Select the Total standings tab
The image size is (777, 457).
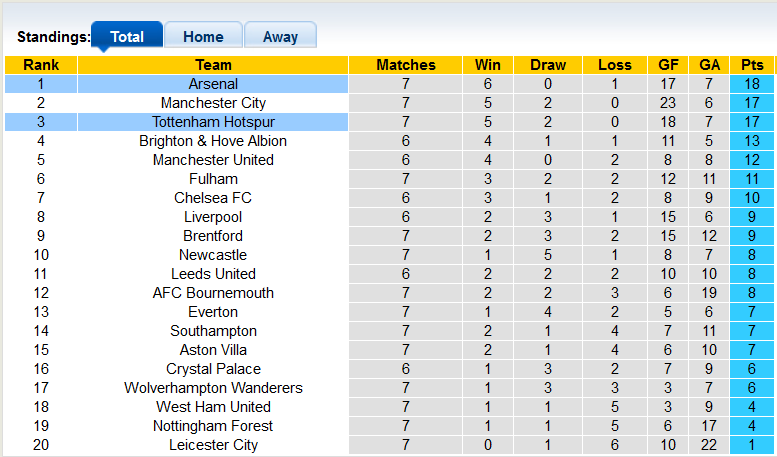click(127, 37)
